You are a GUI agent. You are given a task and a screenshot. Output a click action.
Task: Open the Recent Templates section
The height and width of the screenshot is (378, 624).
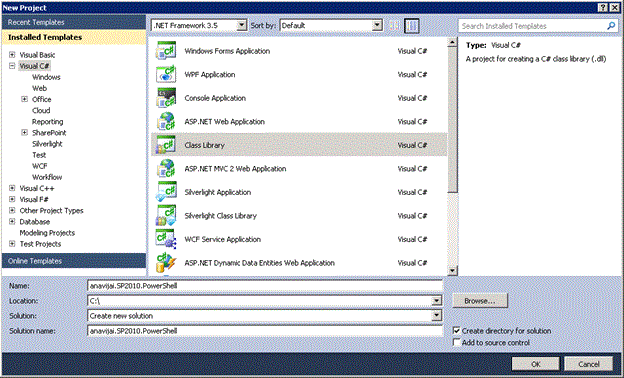pos(74,22)
